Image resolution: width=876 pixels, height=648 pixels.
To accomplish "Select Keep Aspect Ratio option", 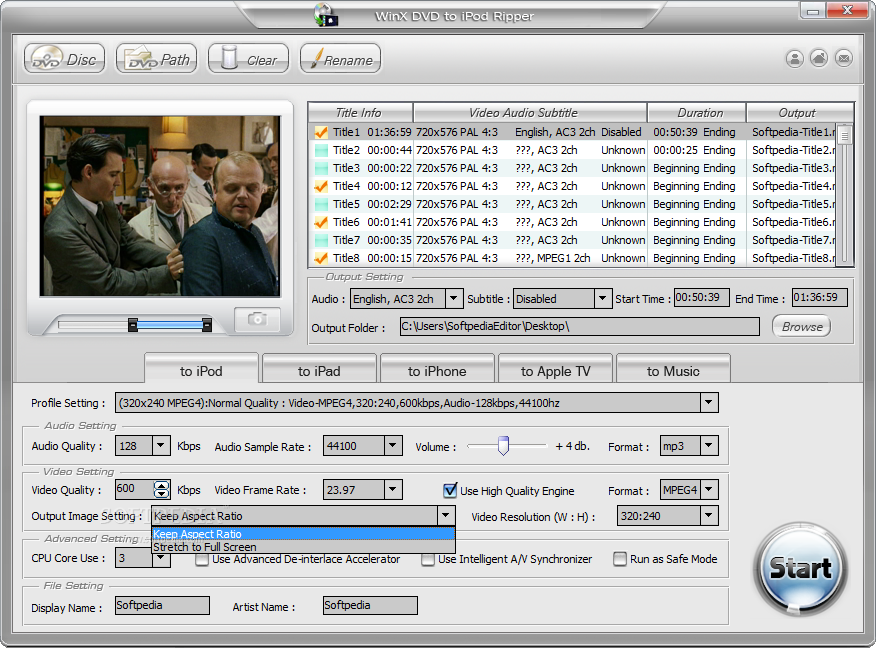I will pos(303,534).
